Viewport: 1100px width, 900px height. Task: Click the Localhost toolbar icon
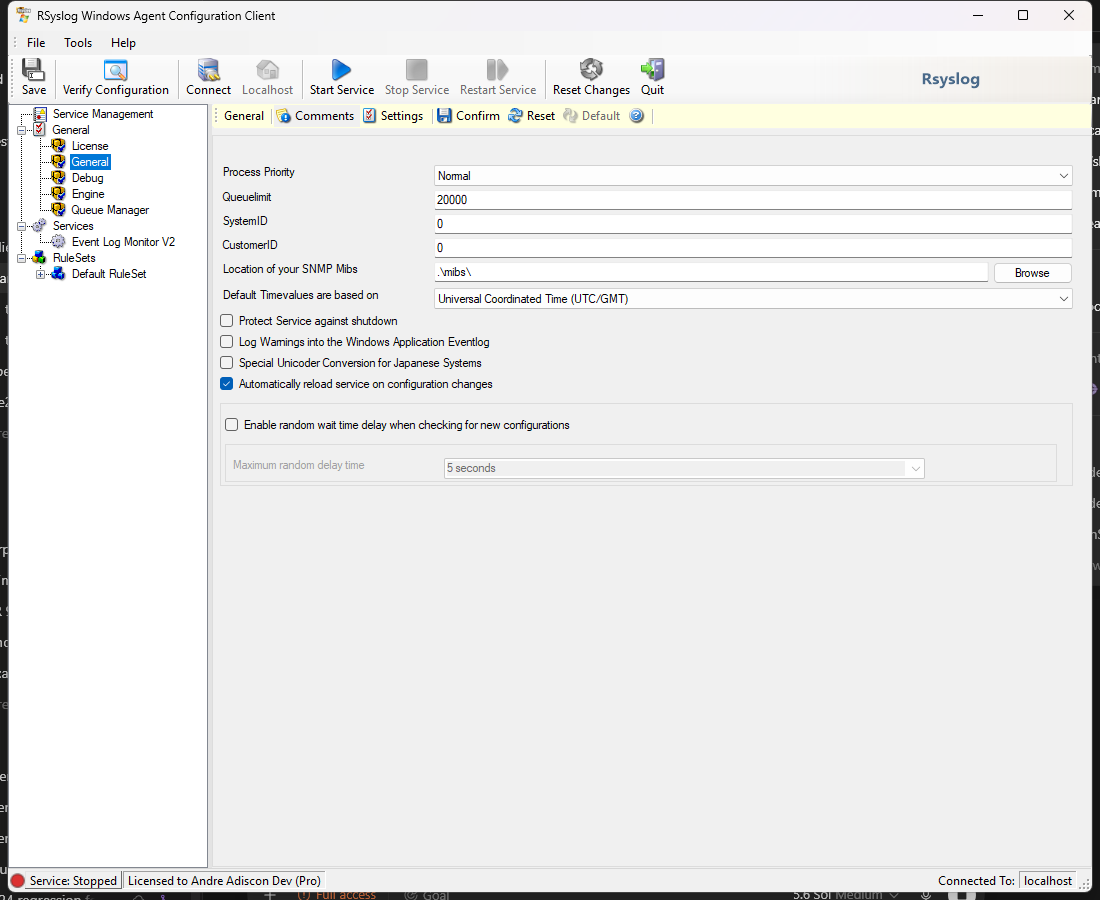point(267,70)
